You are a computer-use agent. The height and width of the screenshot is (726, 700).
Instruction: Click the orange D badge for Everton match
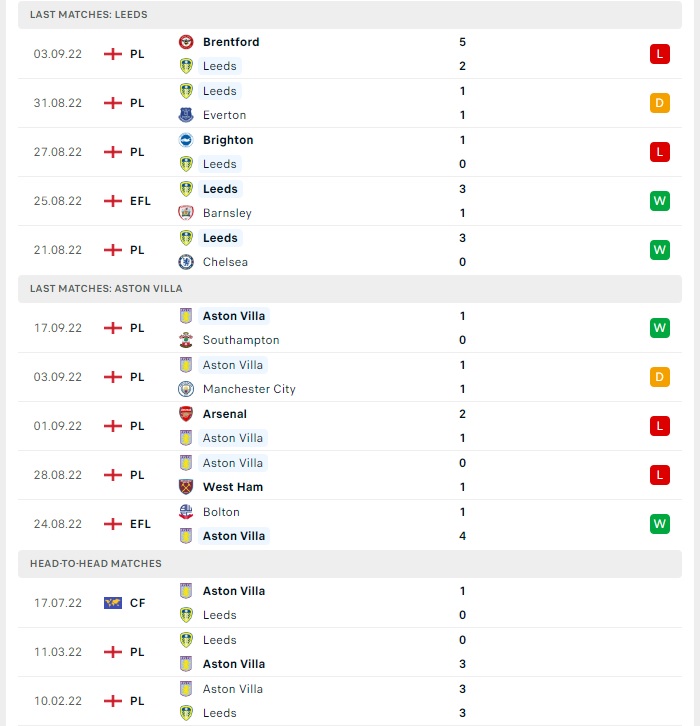point(660,103)
